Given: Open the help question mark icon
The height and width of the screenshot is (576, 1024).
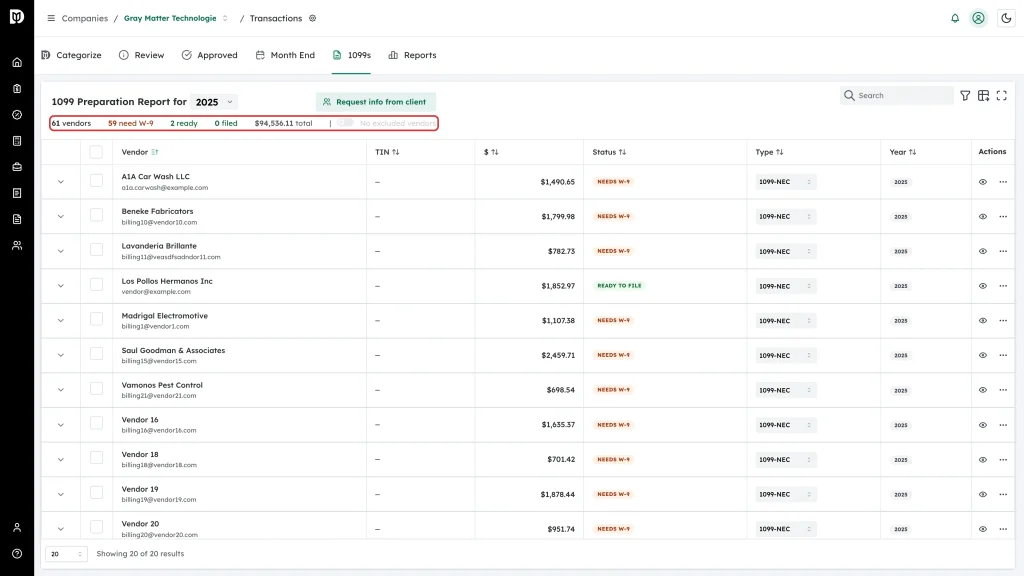Looking at the screenshot, I should (17, 553).
